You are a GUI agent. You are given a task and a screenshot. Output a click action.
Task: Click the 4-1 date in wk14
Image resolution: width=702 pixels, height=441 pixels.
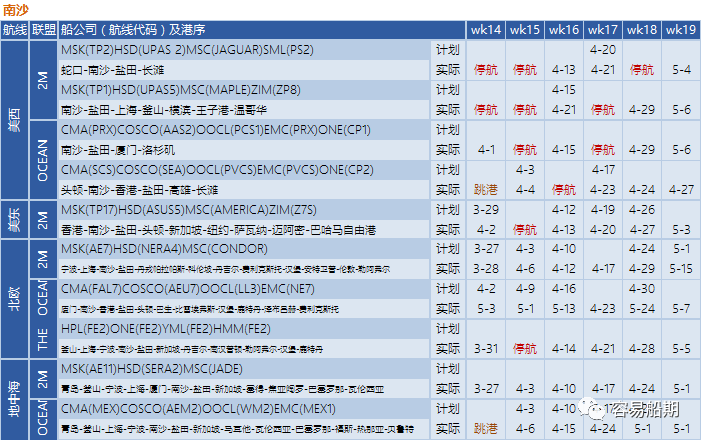pyautogui.click(x=486, y=150)
